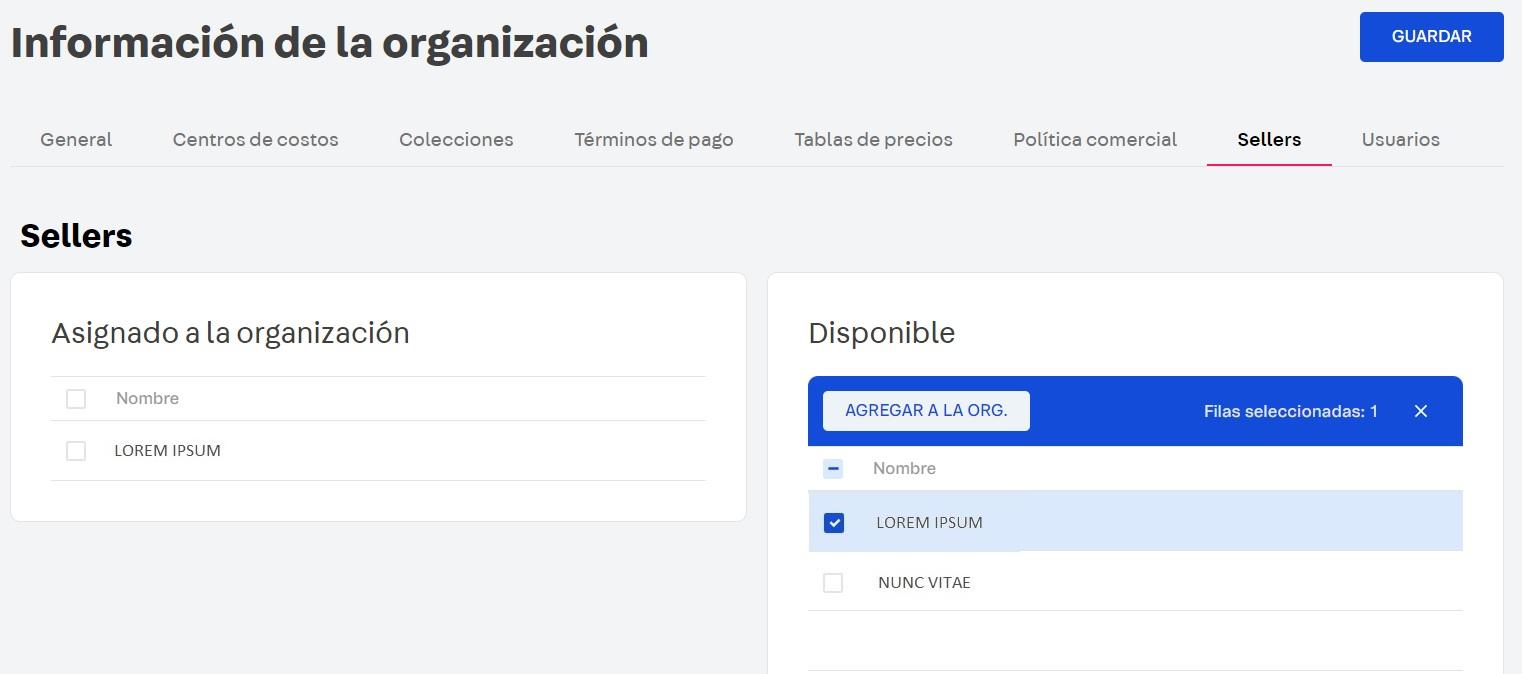1522x674 pixels.
Task: Click Nombre column header in Disponible table
Action: pos(904,468)
